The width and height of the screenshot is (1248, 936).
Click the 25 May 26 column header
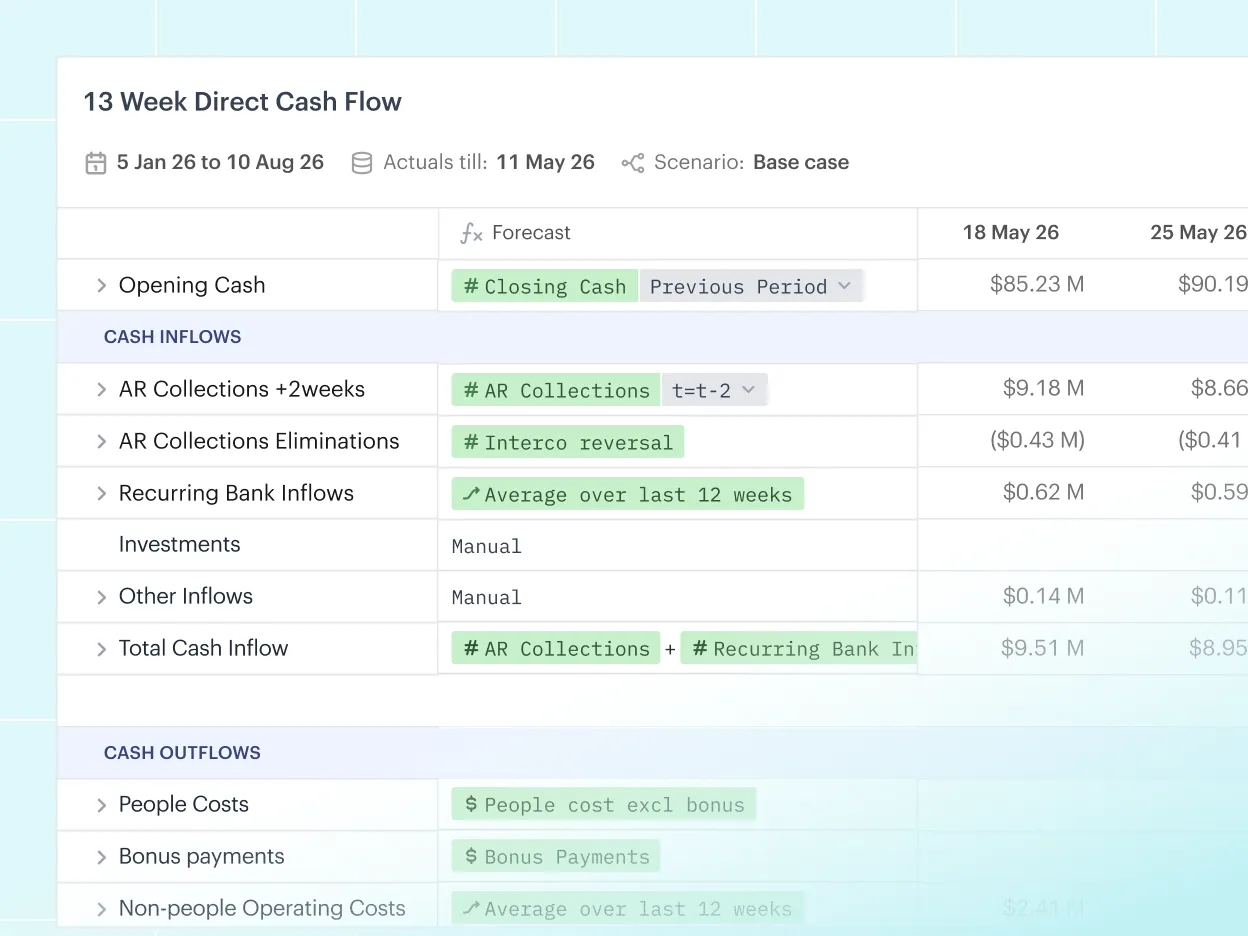(1198, 232)
